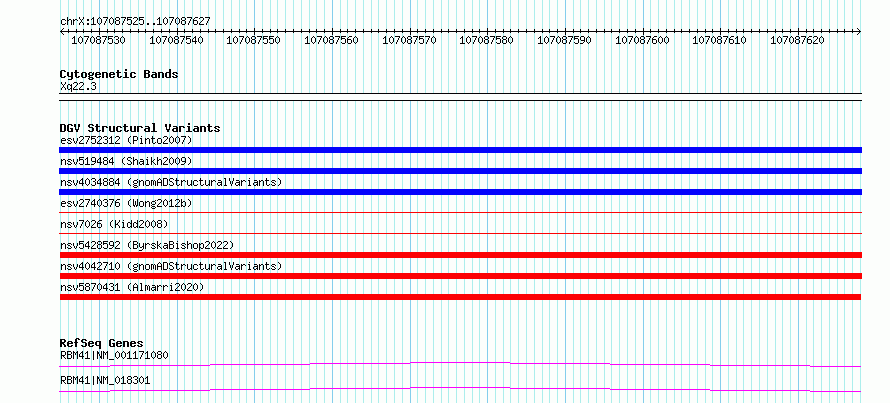The width and height of the screenshot is (890, 403).
Task: Select the red bar under nsv4042710
Action: 460,276
